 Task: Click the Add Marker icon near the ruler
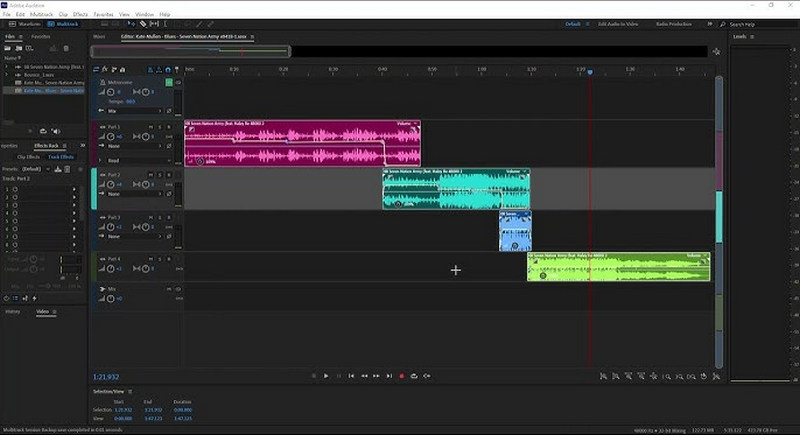click(x=177, y=69)
